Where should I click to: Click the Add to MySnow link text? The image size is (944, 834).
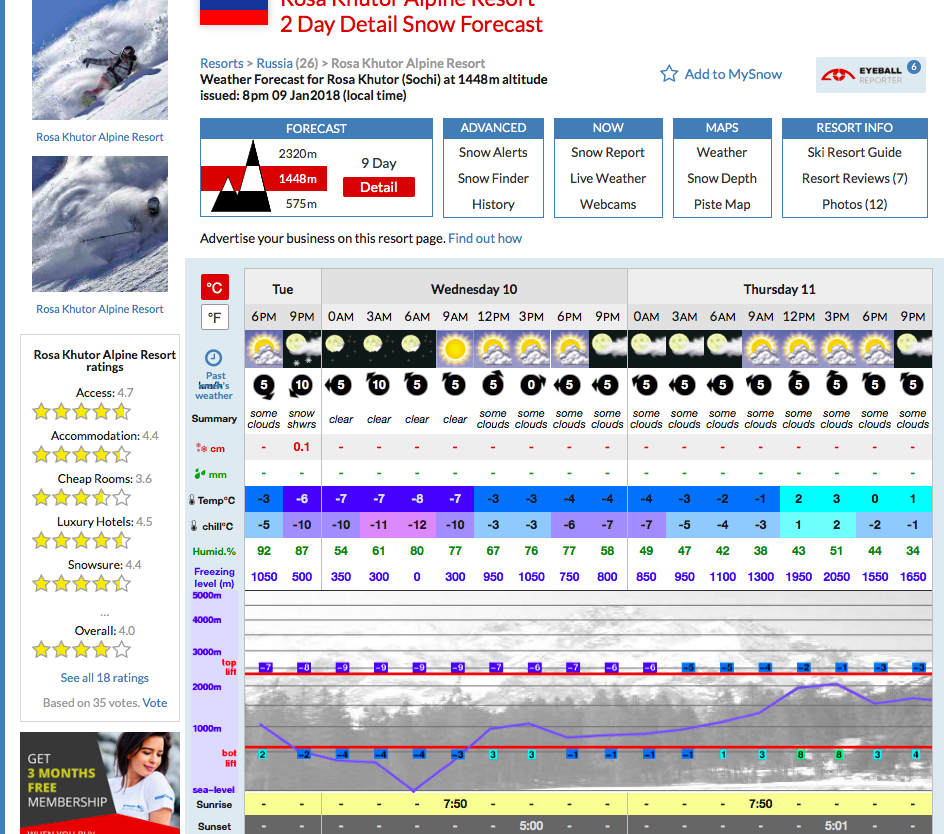[x=733, y=74]
